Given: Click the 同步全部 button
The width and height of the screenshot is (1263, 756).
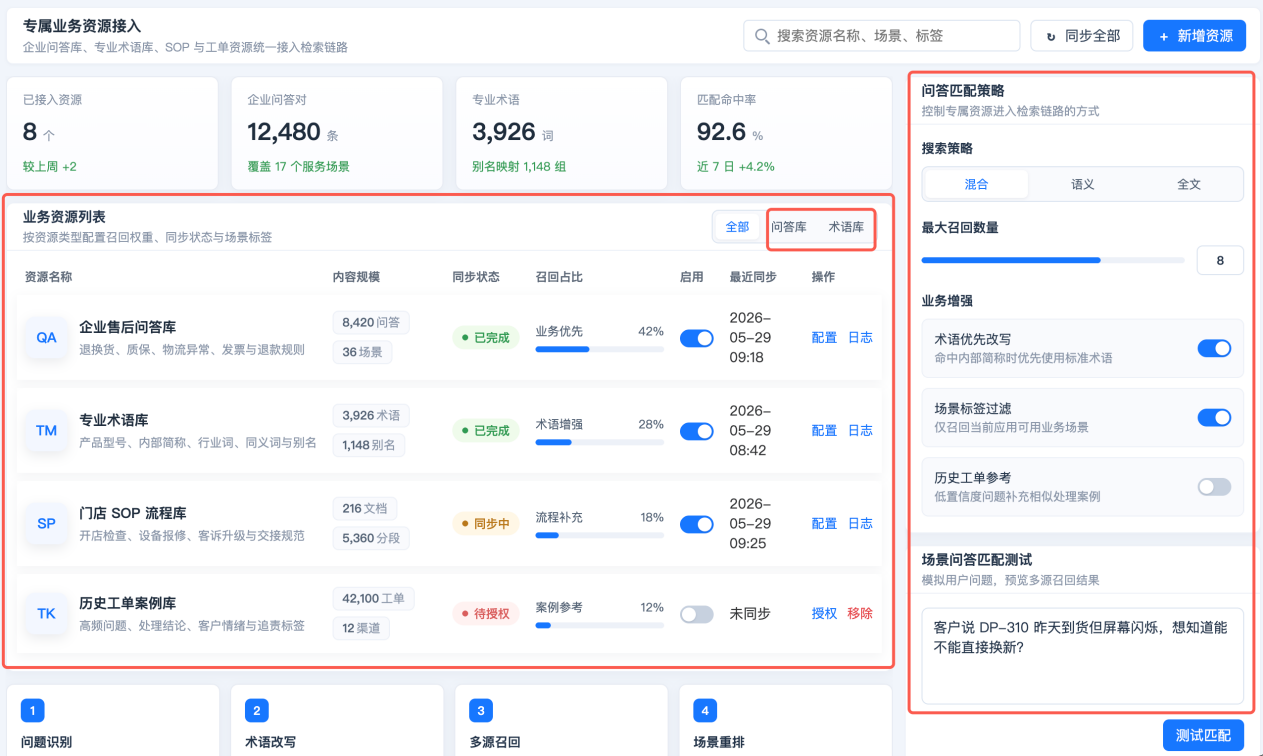Looking at the screenshot, I should (x=1081, y=35).
